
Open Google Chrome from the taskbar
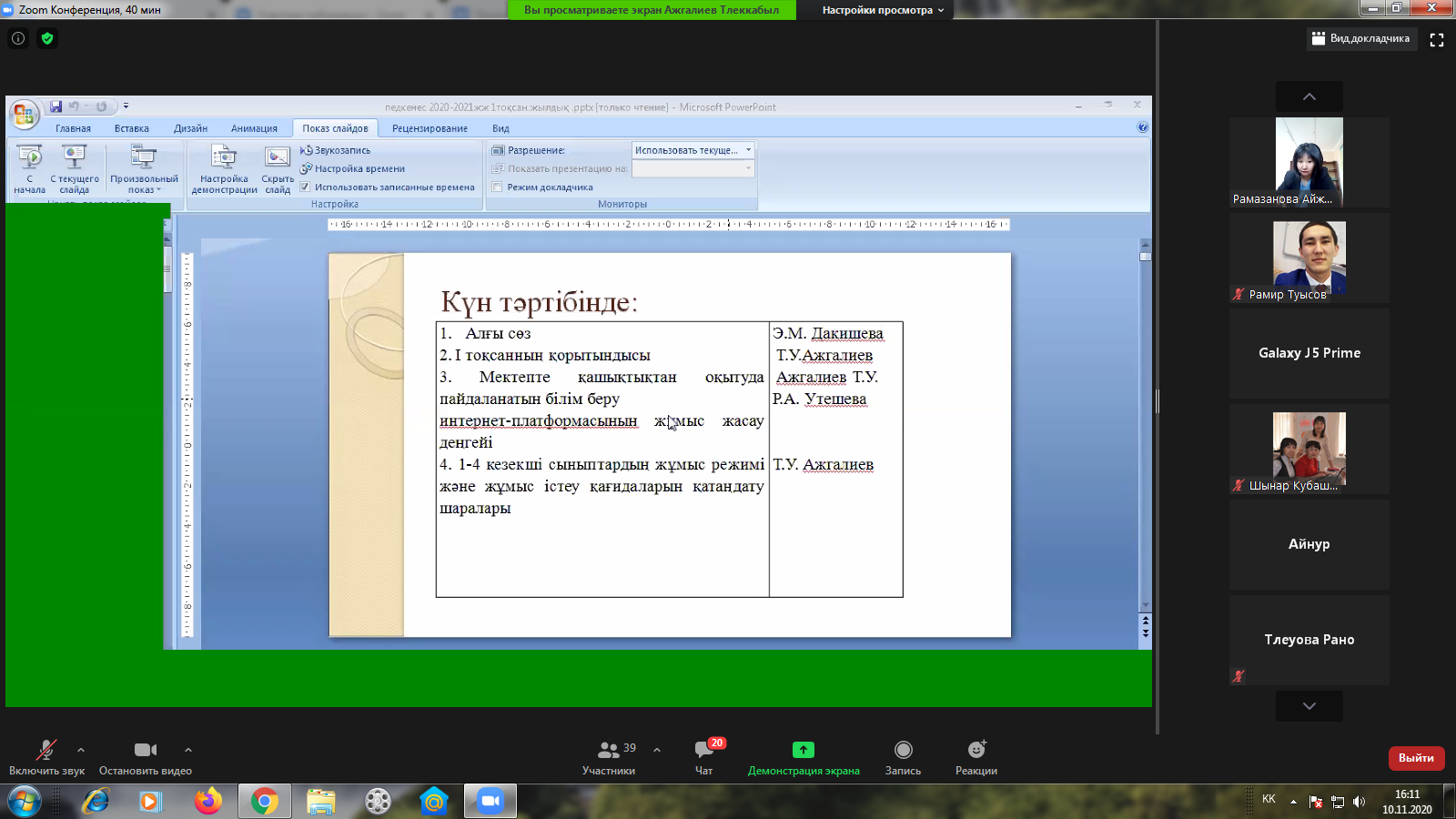tap(265, 802)
